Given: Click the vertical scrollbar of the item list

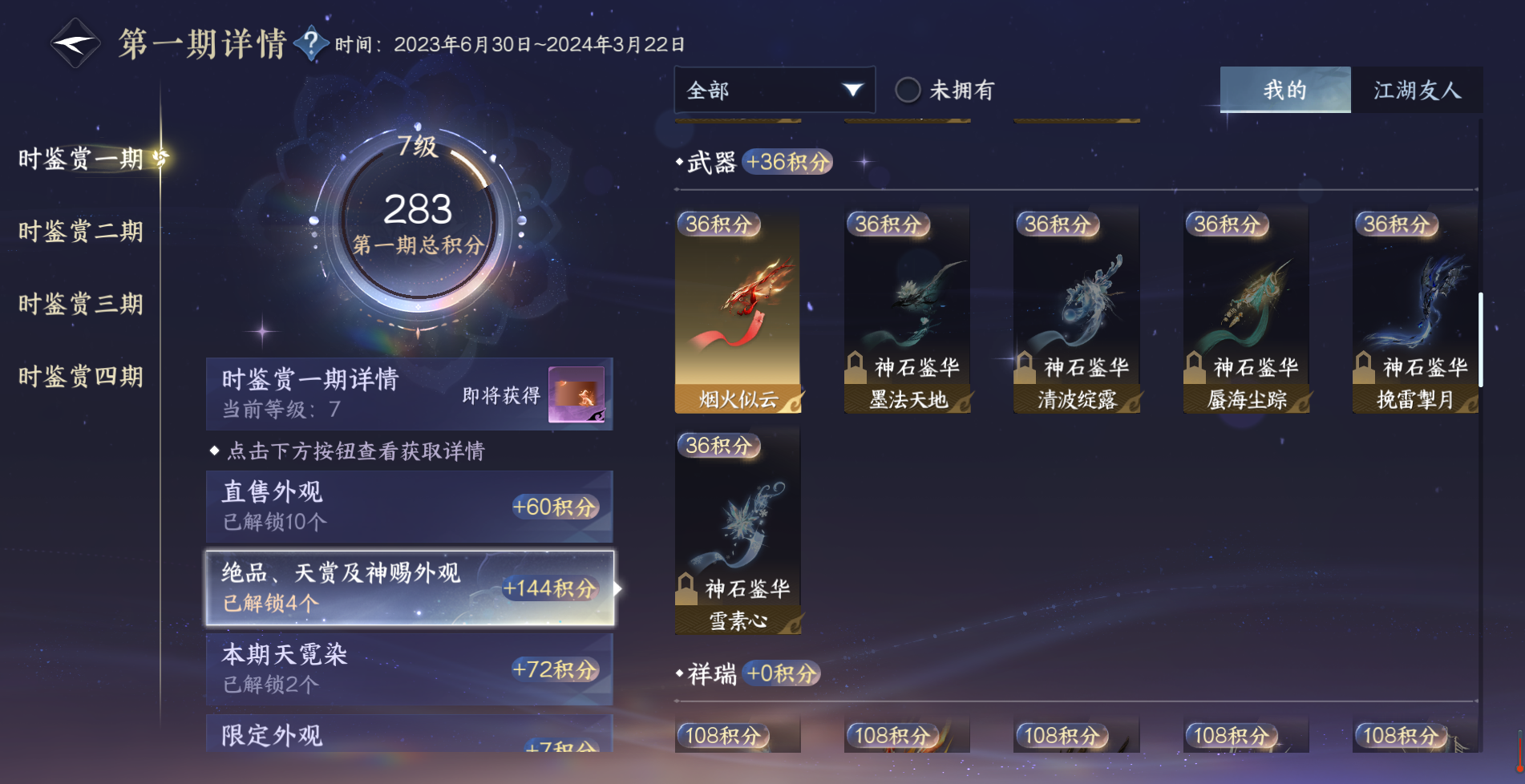Looking at the screenshot, I should (x=1480, y=340).
